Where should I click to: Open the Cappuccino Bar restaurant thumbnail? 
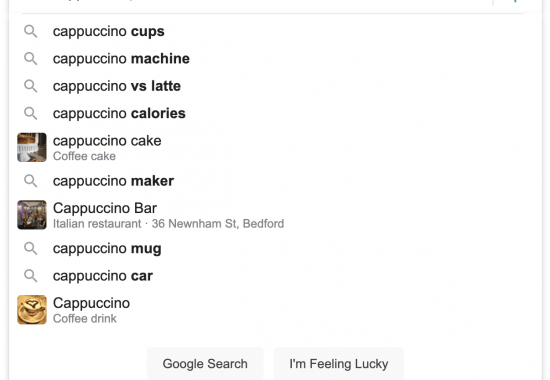[x=32, y=215]
